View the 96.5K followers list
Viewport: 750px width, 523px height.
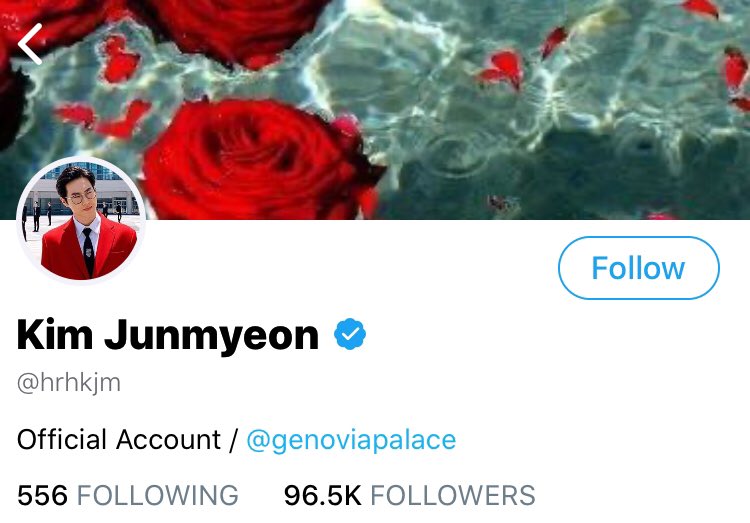click(x=409, y=495)
